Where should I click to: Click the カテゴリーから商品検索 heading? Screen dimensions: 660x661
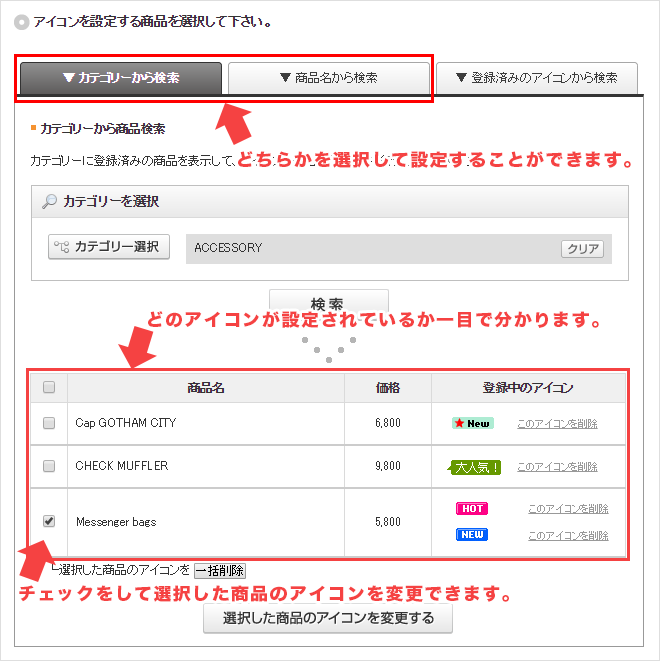point(102,129)
